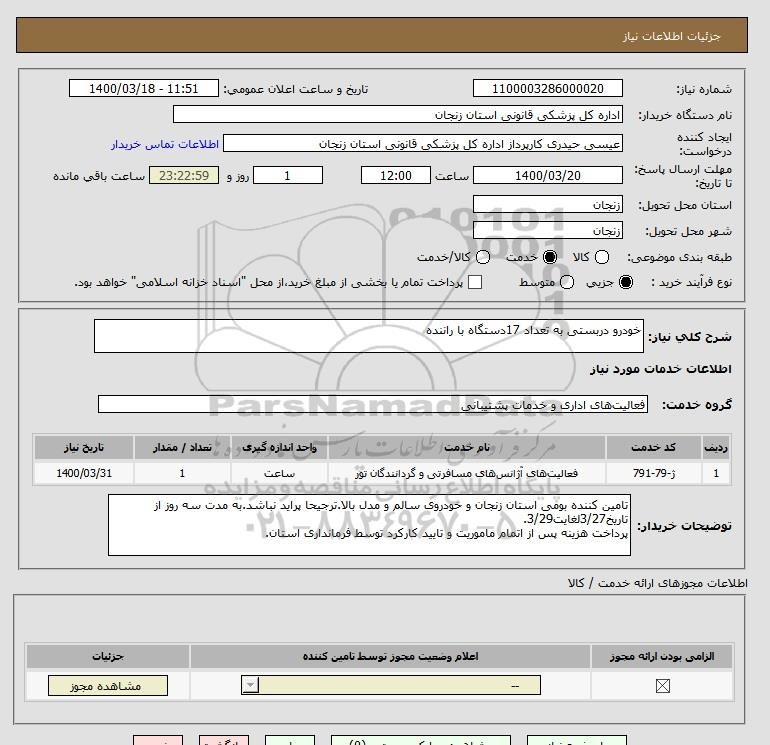
Task: Click the announcement date field 1400/03/18 - 11:51
Action: (x=143, y=88)
